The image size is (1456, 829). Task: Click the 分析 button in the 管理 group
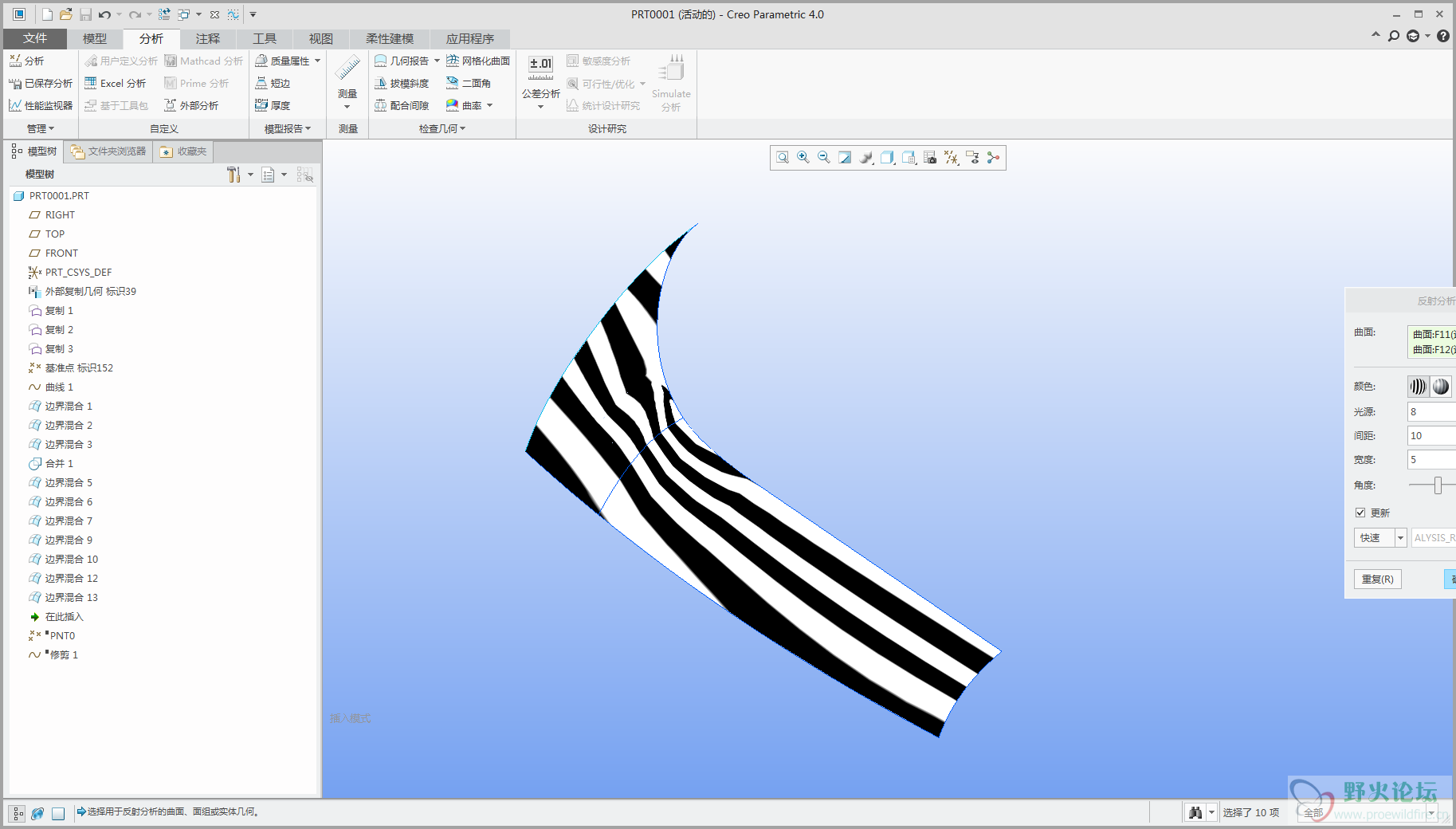[26, 61]
